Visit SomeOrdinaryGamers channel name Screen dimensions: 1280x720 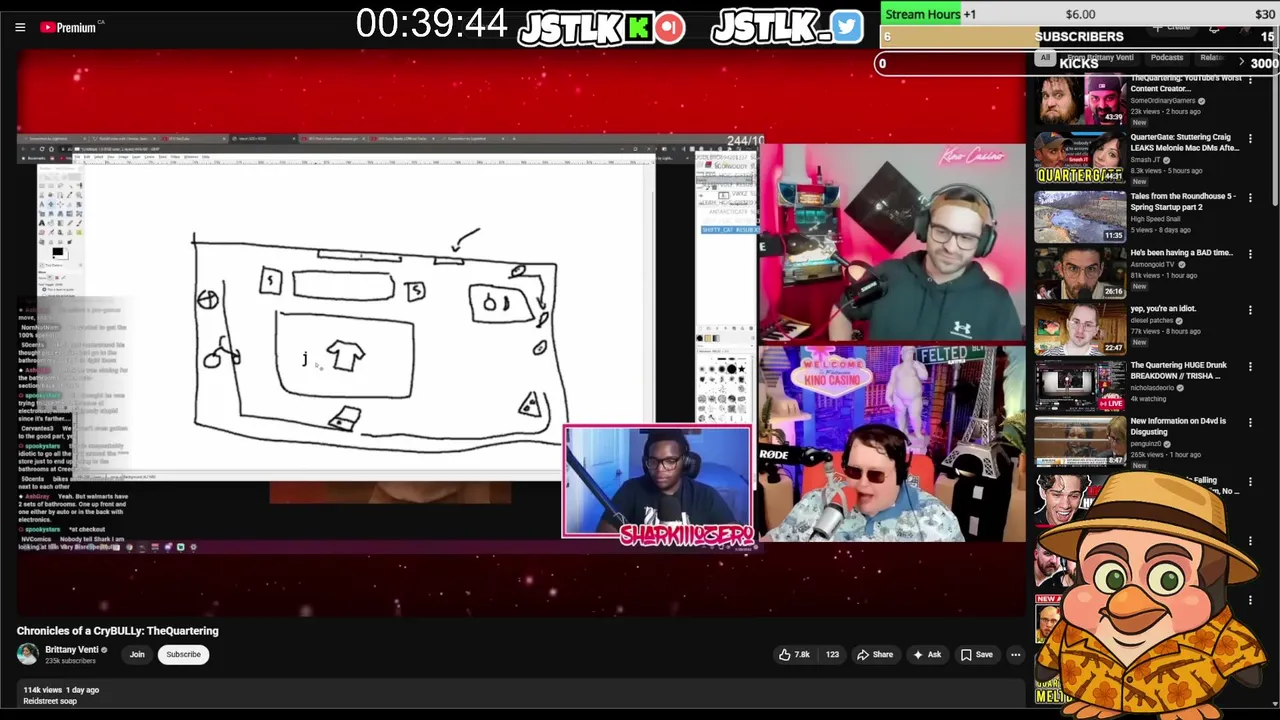(1163, 101)
